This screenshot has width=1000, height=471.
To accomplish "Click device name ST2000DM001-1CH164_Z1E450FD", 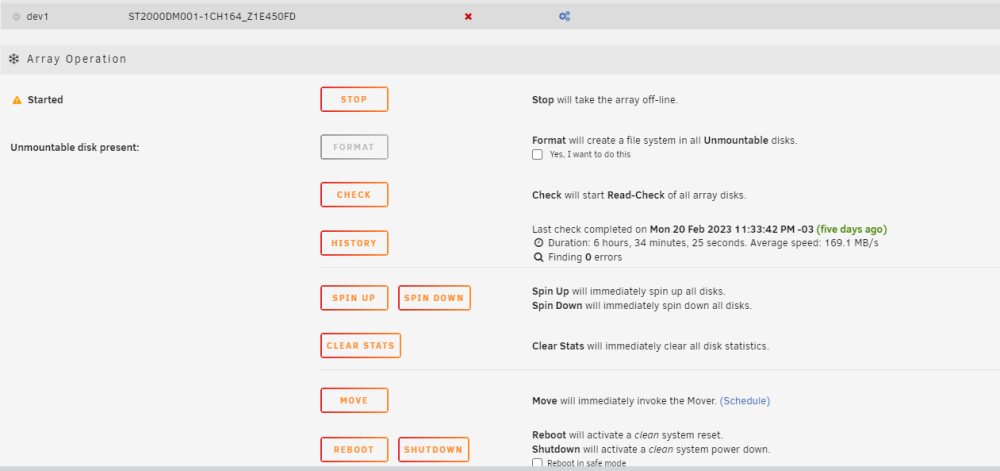I will tap(212, 17).
